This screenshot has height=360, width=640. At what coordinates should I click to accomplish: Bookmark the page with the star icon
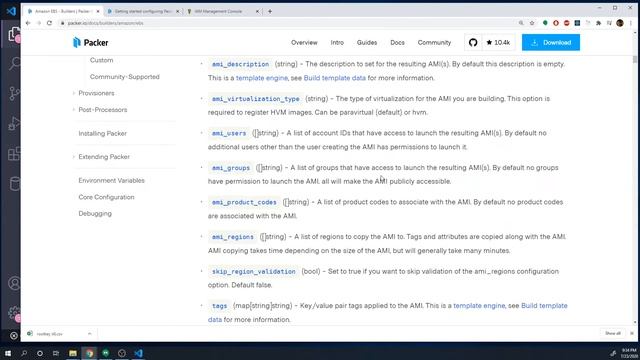(532, 23)
